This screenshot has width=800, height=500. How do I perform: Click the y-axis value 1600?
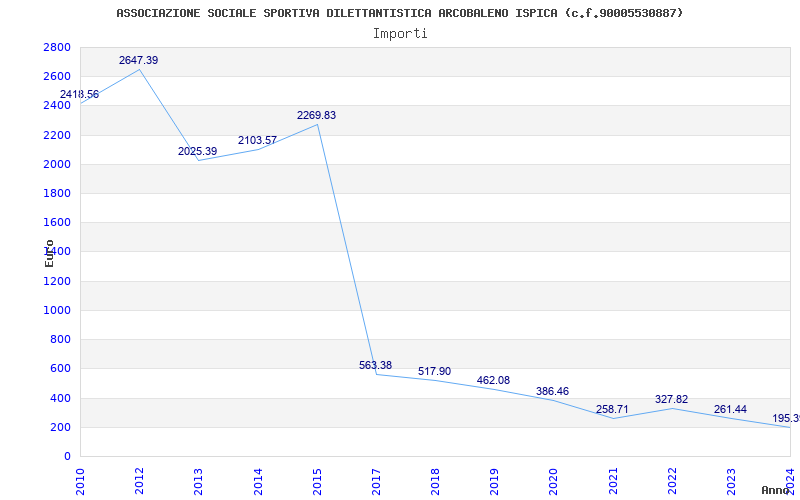click(x=57, y=222)
